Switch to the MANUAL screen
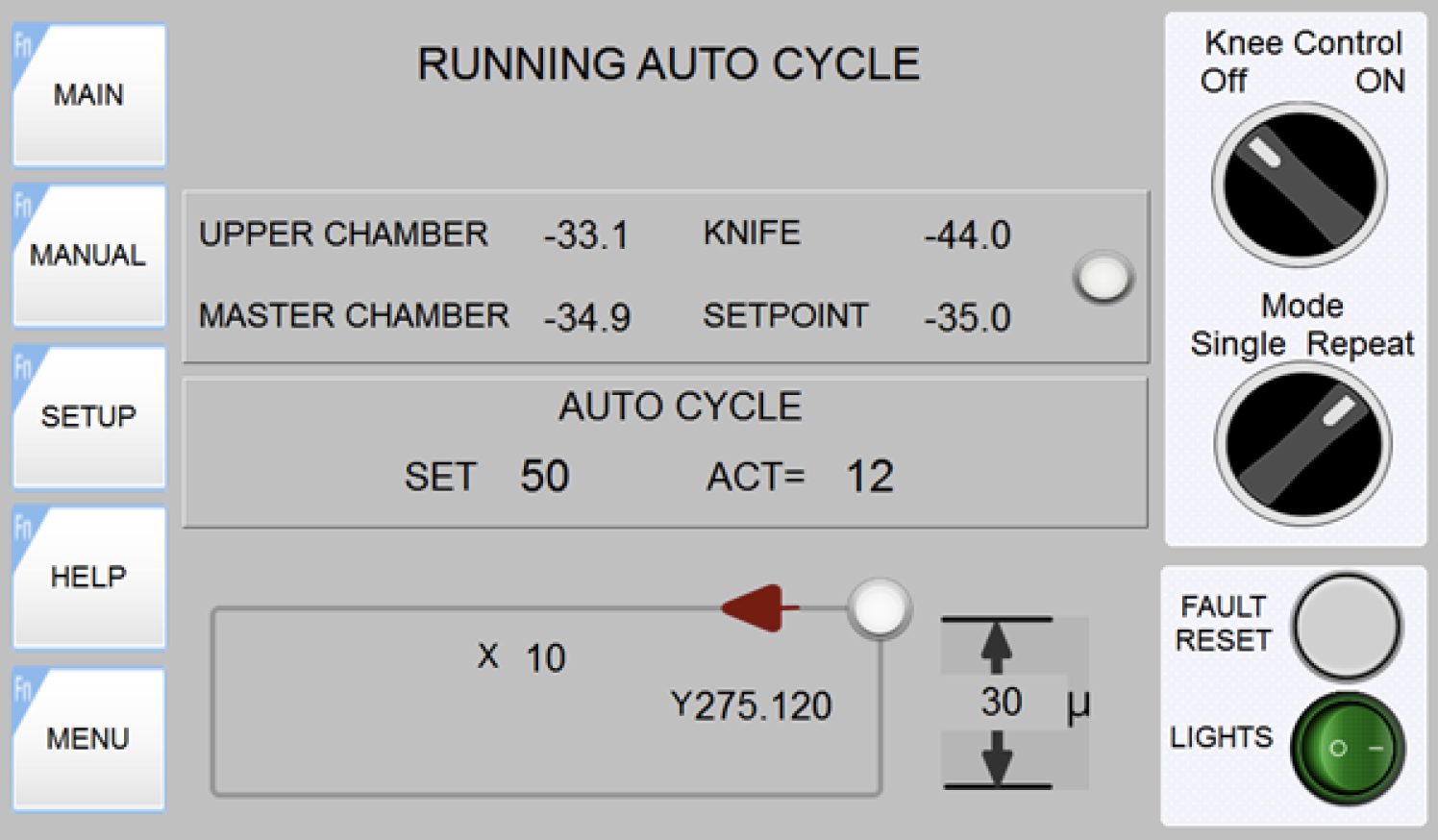Screen dimensions: 1438x840 pos(88,256)
